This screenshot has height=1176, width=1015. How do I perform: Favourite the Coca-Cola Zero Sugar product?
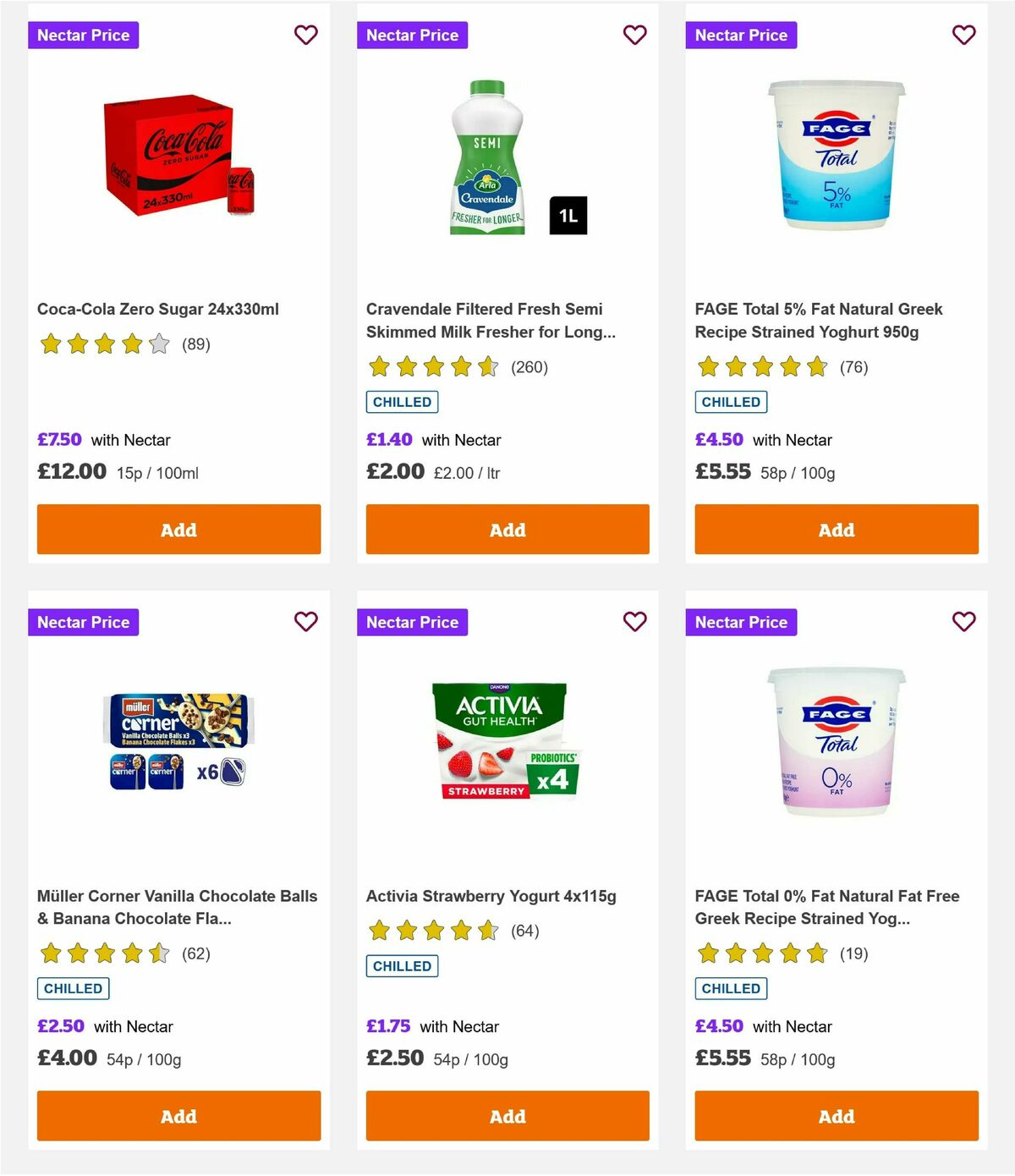pyautogui.click(x=305, y=35)
